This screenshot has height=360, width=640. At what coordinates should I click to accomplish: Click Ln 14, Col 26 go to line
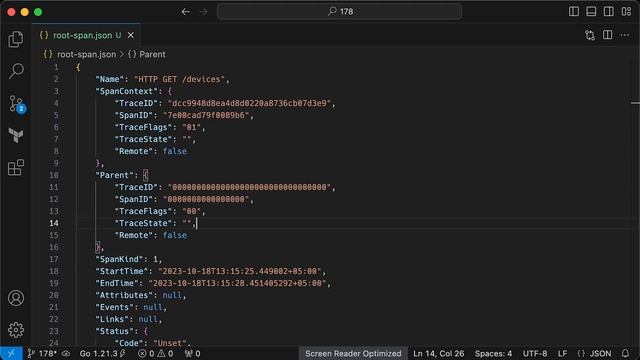tap(438, 353)
